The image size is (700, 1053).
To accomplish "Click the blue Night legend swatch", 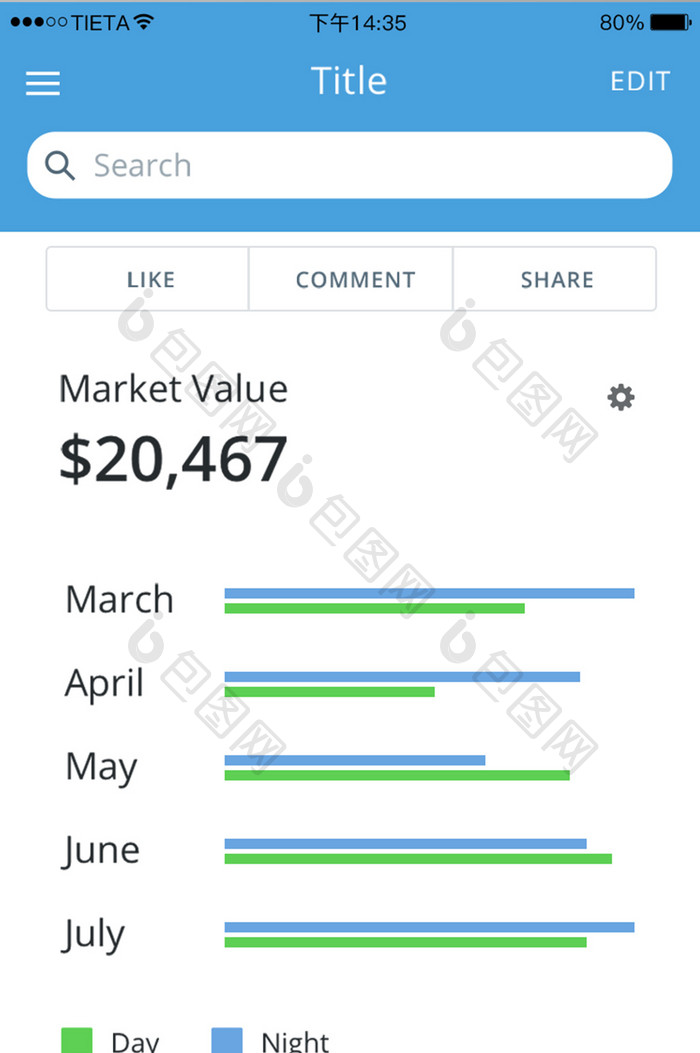I will 227,1040.
